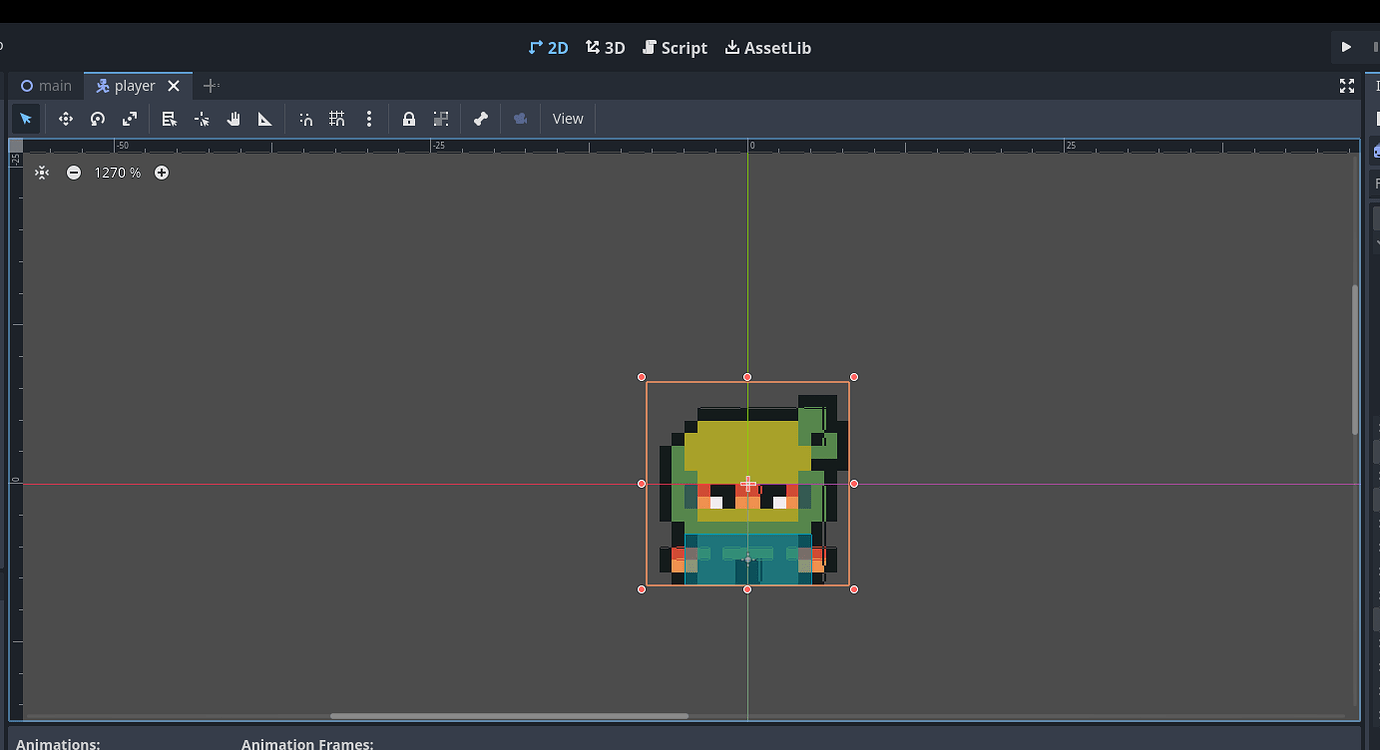Open the AssetLib workspace
This screenshot has width=1380, height=750.
coord(768,48)
